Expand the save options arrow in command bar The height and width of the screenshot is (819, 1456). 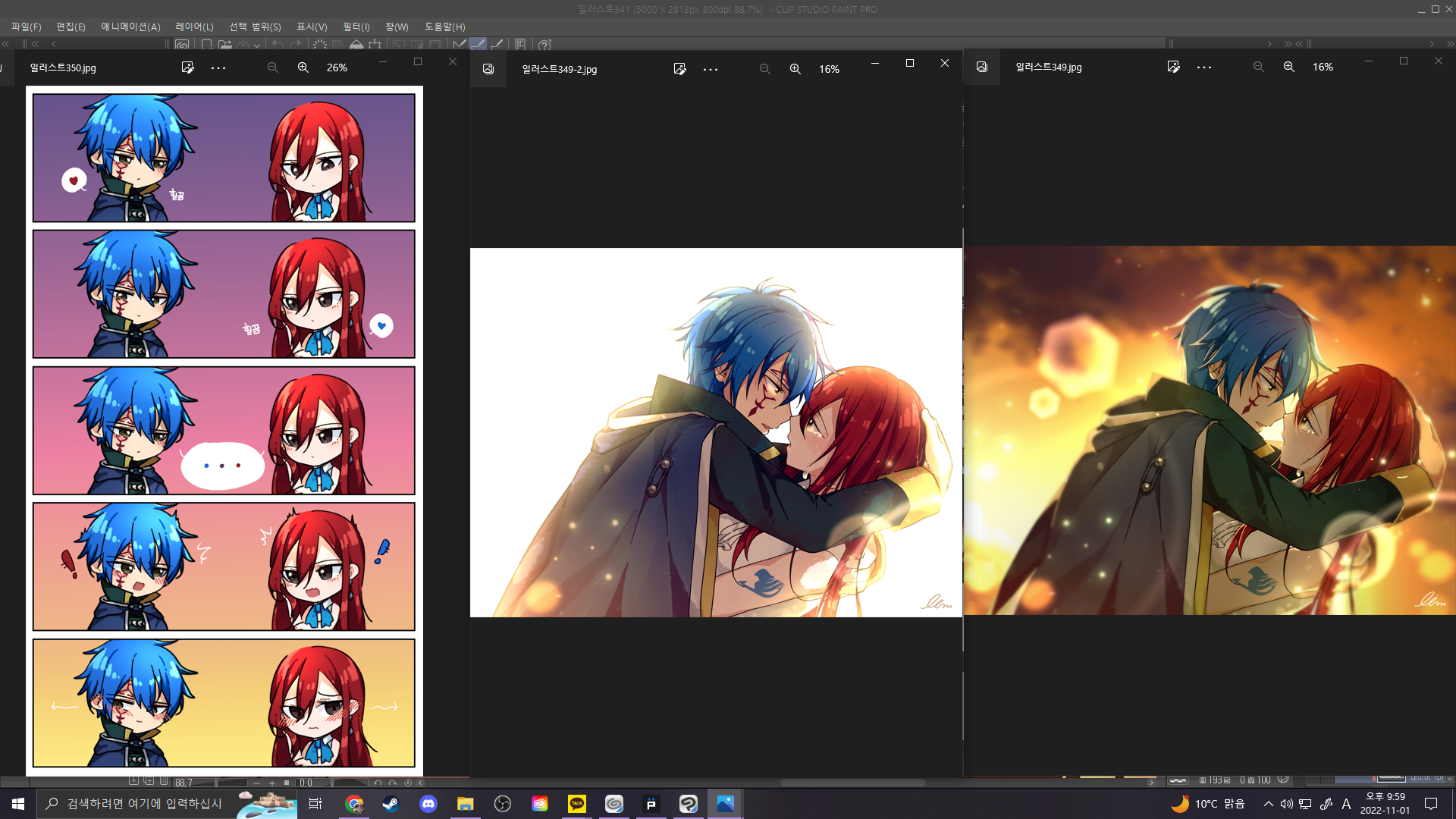(x=257, y=45)
